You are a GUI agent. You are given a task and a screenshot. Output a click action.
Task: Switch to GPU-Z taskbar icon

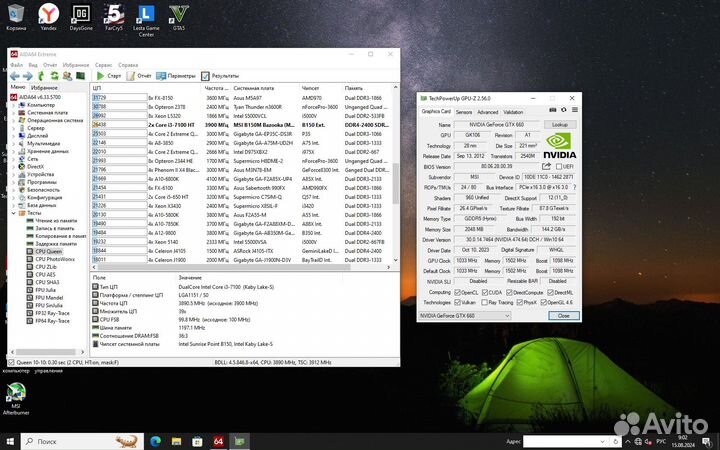point(239,442)
